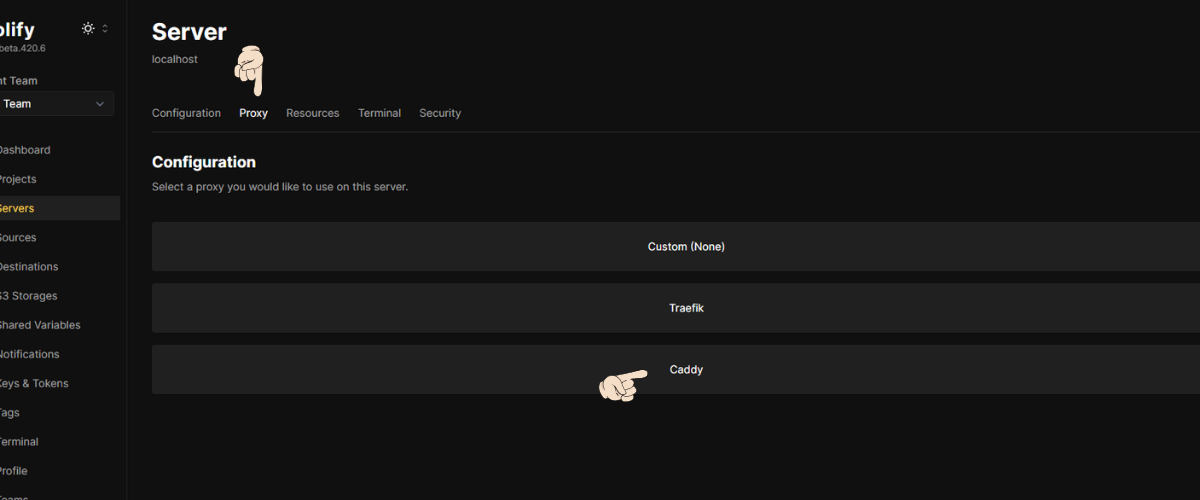Select the Security tab
This screenshot has width=1200, height=500.
(x=440, y=113)
